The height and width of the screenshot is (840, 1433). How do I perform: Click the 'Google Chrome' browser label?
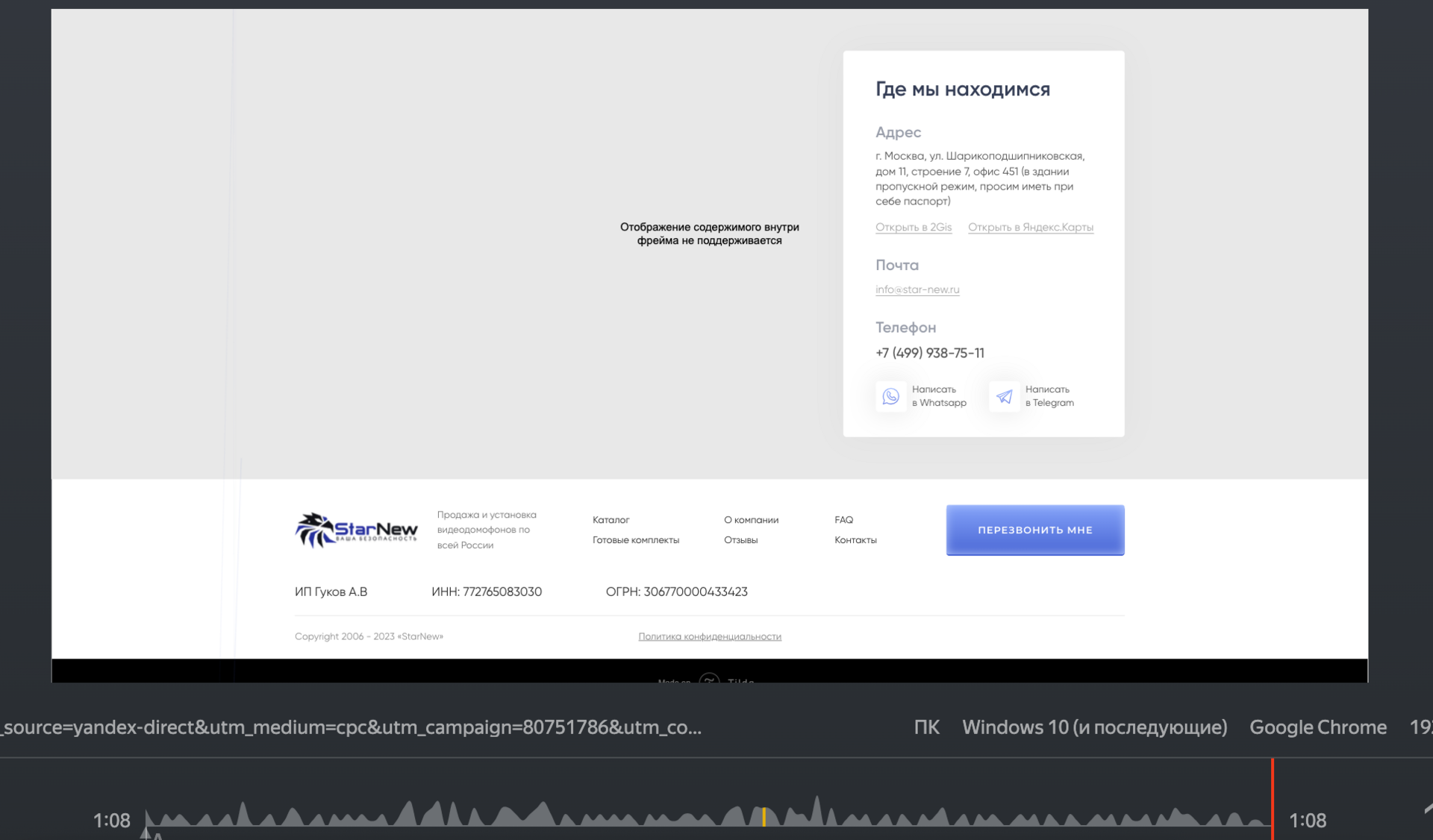click(1318, 727)
